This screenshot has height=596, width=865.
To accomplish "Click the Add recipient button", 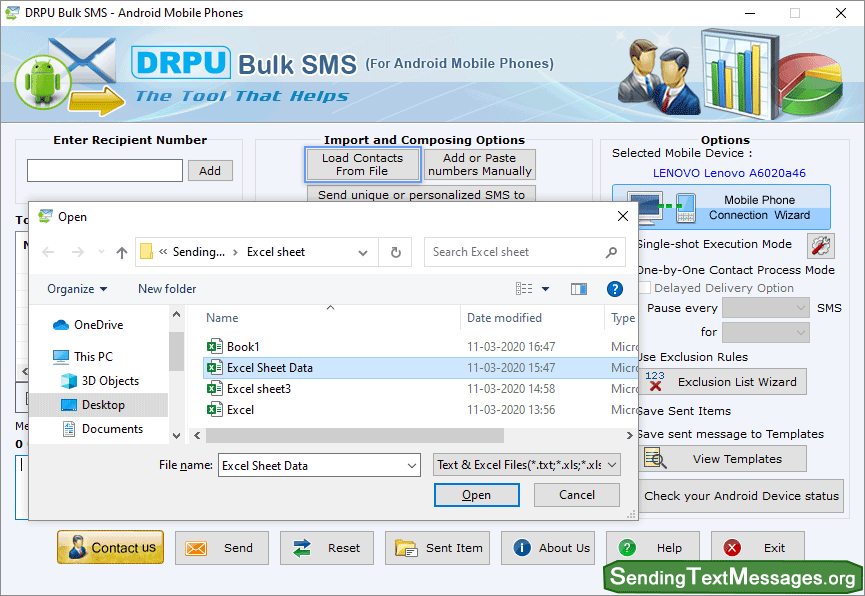I will click(210, 171).
